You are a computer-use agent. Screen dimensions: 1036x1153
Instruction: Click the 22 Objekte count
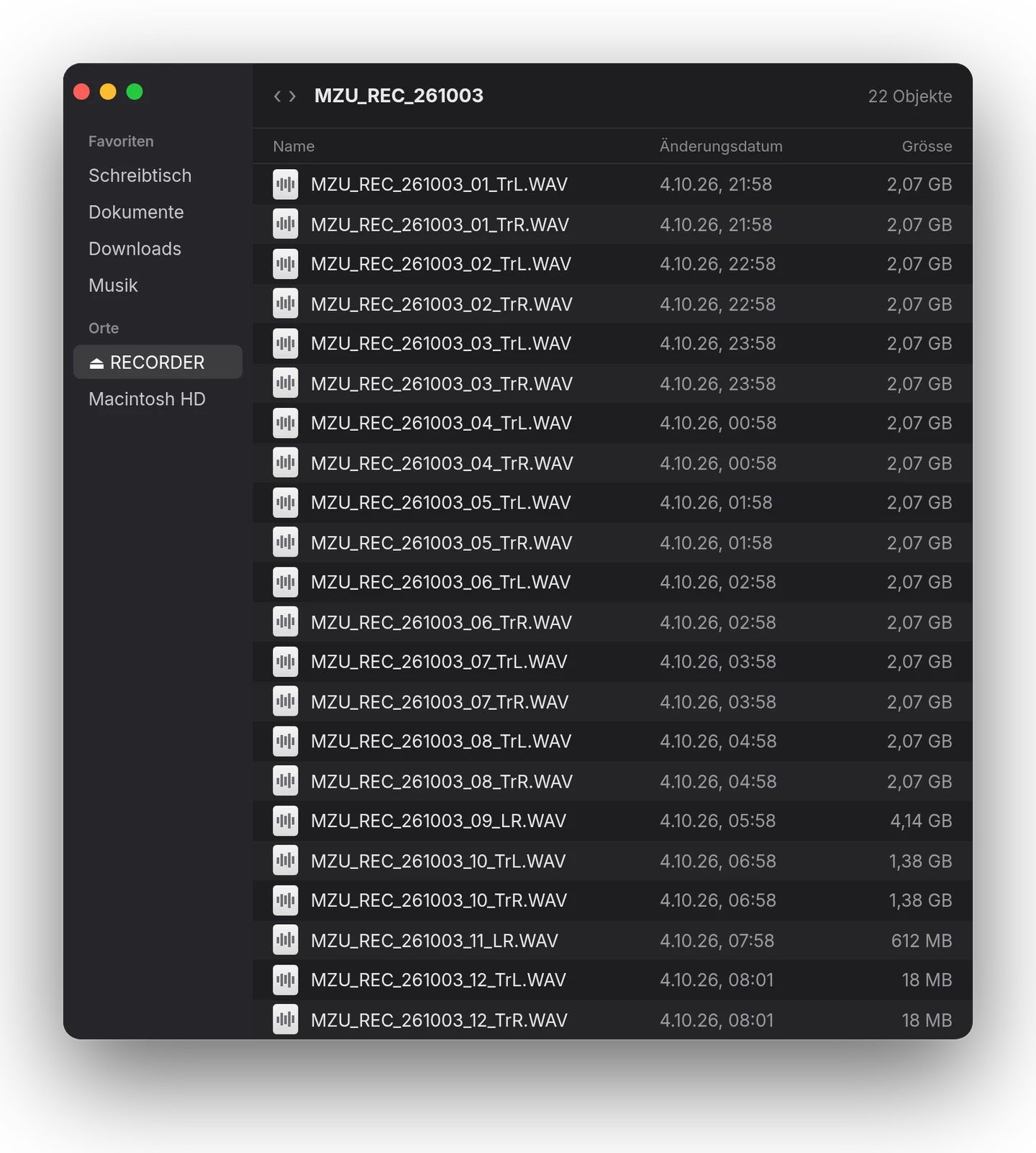pyautogui.click(x=910, y=96)
